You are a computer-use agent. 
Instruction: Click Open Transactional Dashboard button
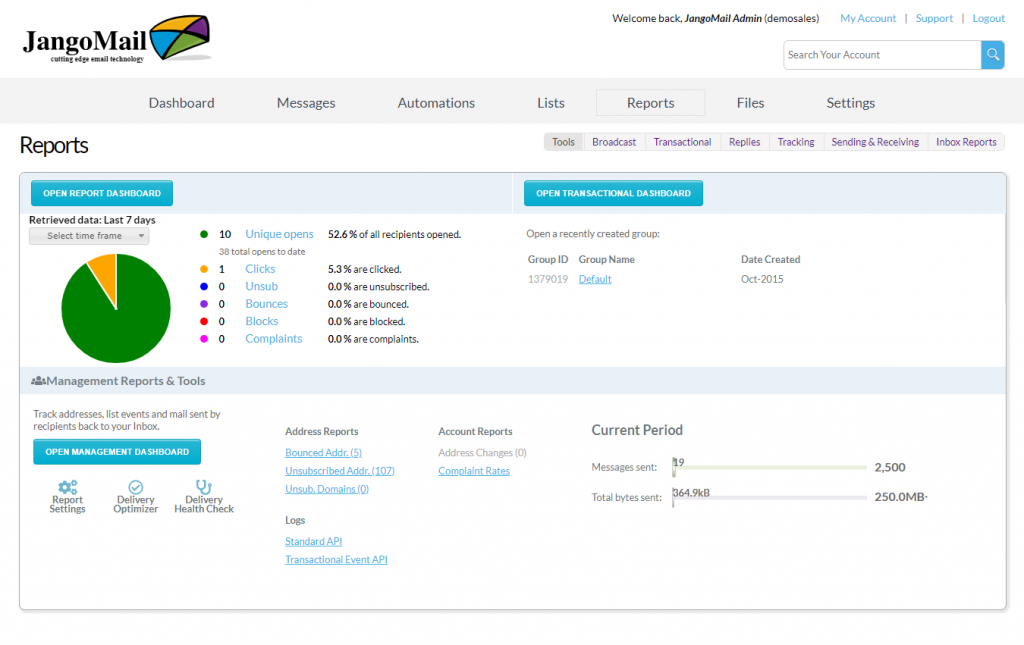point(613,193)
